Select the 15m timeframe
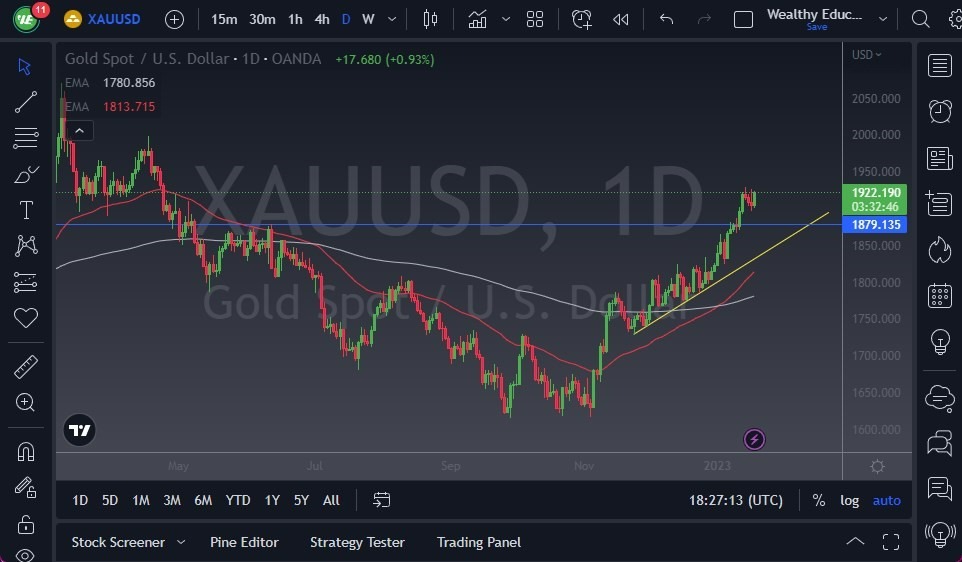 (x=224, y=20)
